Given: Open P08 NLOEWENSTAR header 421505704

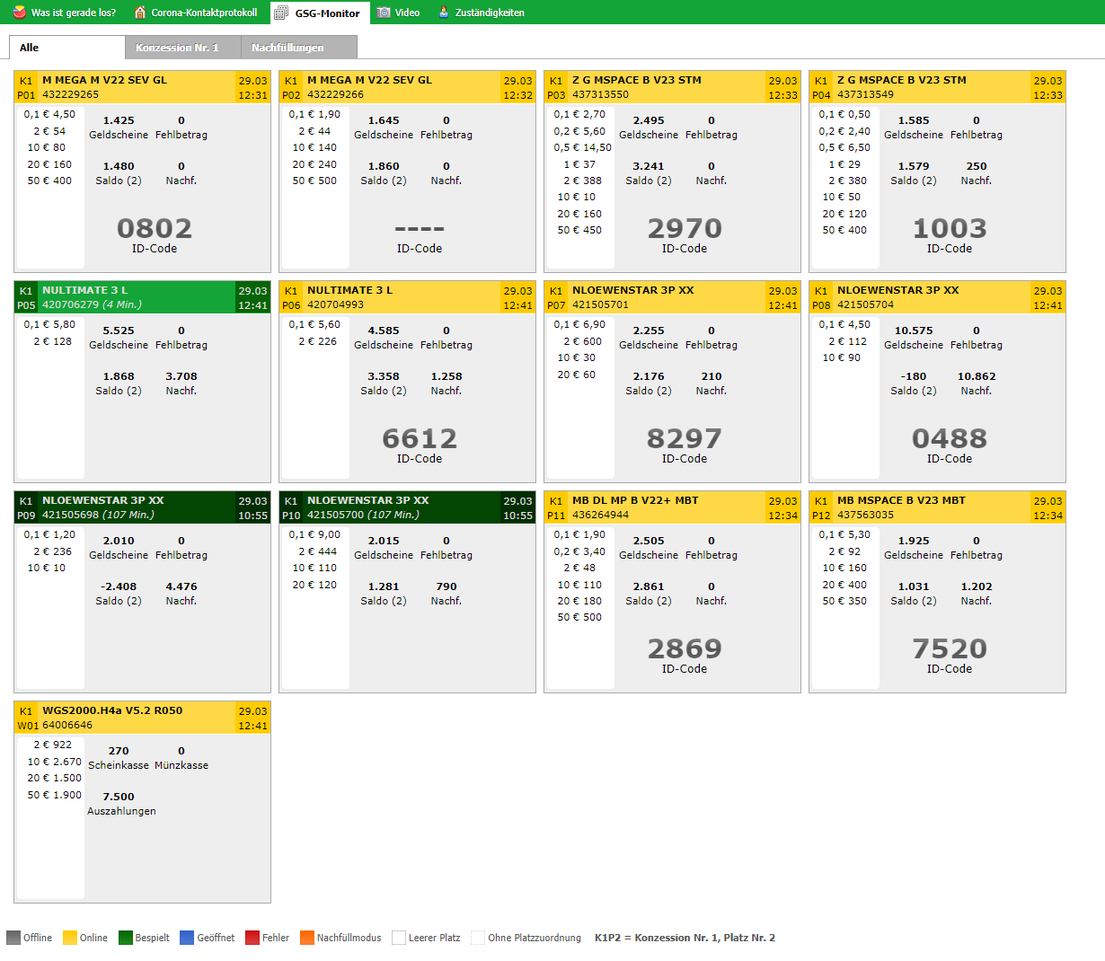Looking at the screenshot, I should click(937, 297).
